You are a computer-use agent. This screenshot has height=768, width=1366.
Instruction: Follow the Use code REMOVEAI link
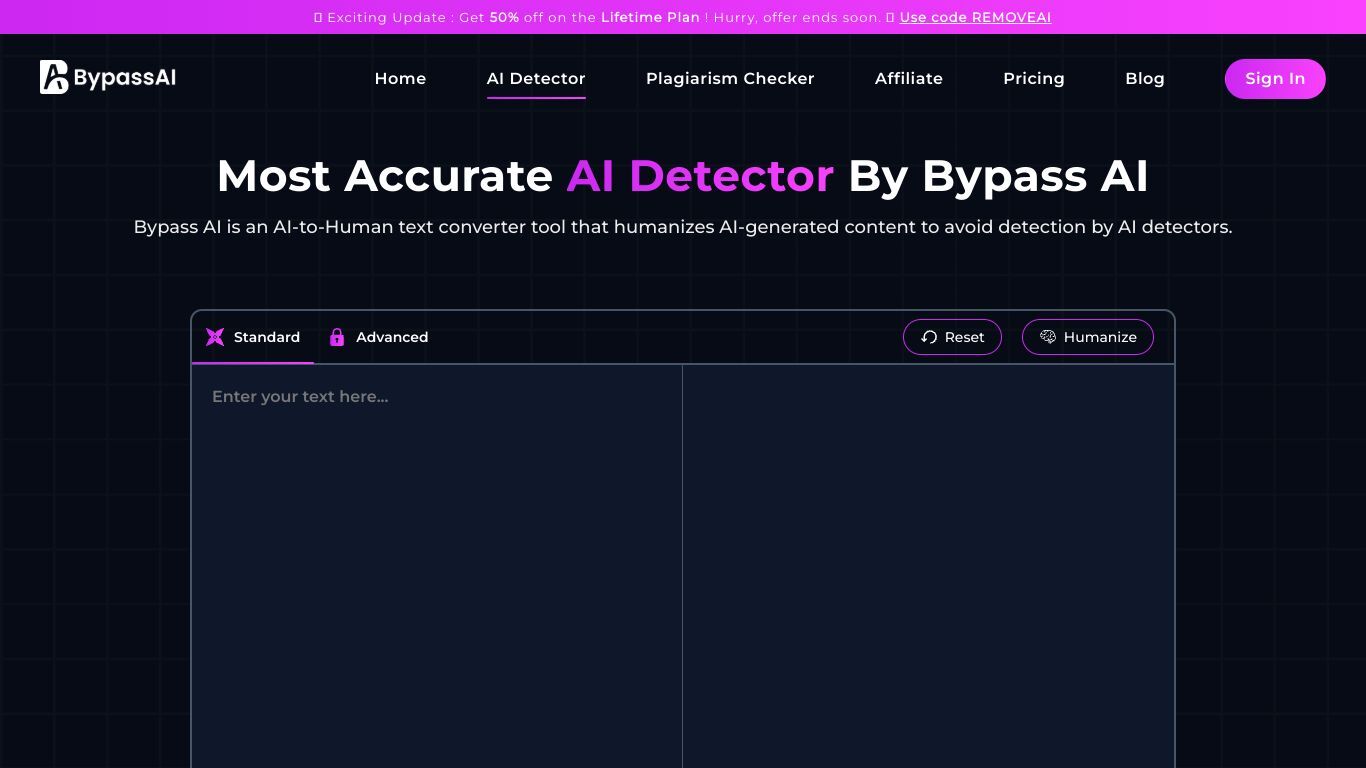click(975, 17)
